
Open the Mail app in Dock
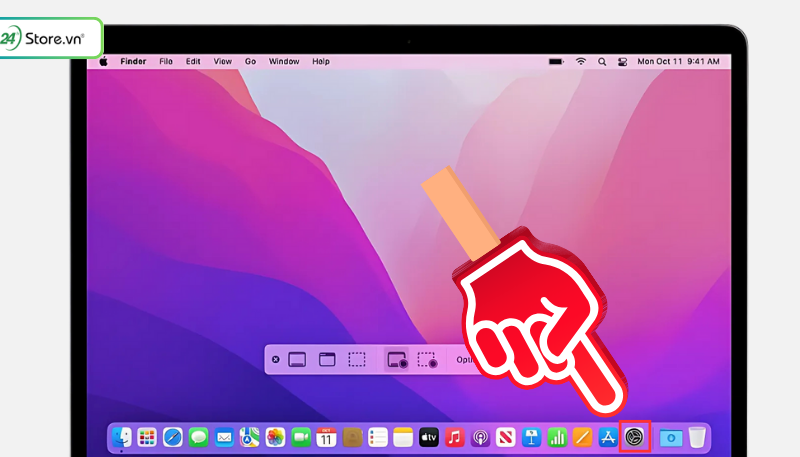point(224,437)
